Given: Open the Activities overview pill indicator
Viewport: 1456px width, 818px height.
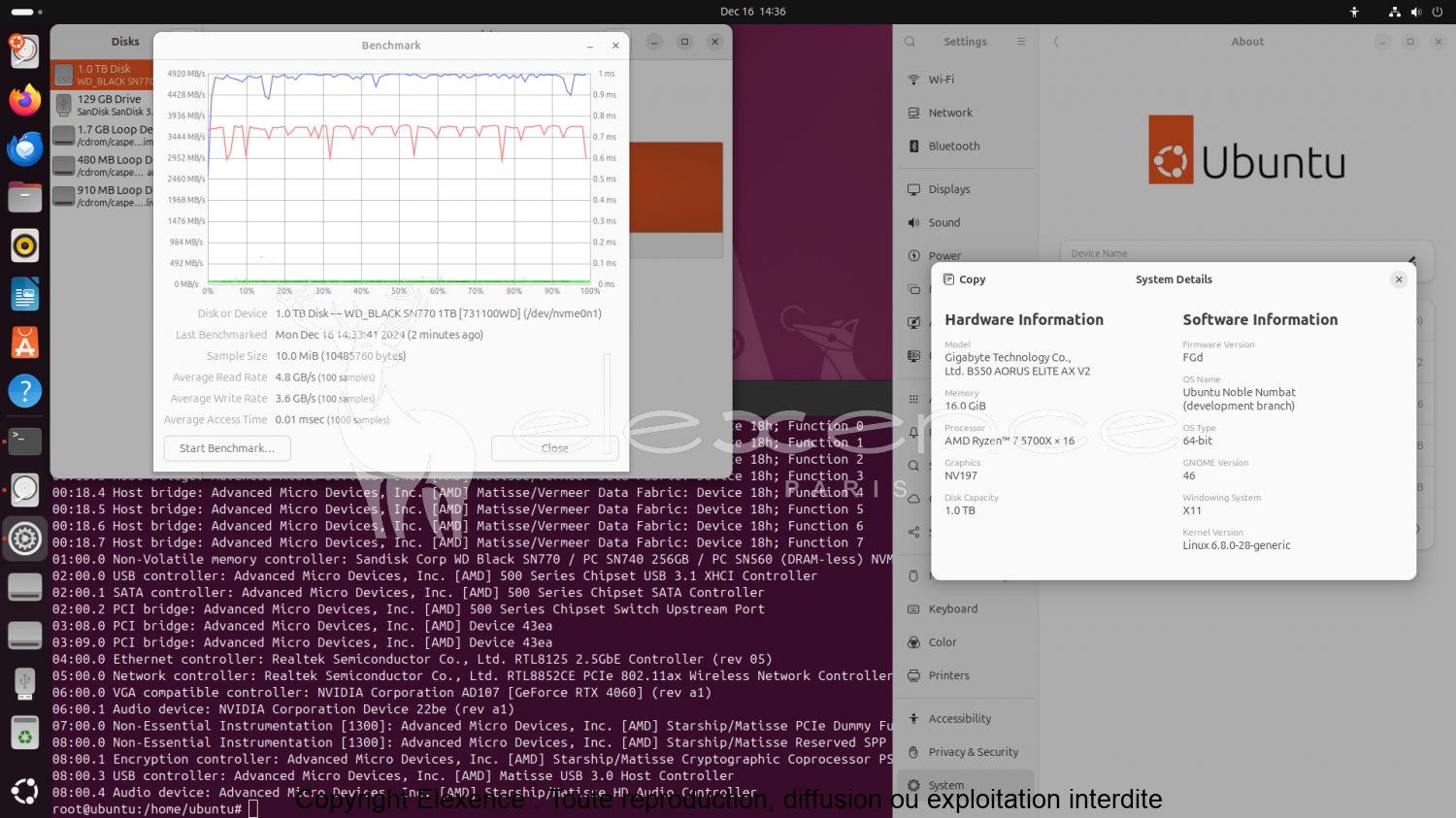Looking at the screenshot, I should [x=26, y=12].
